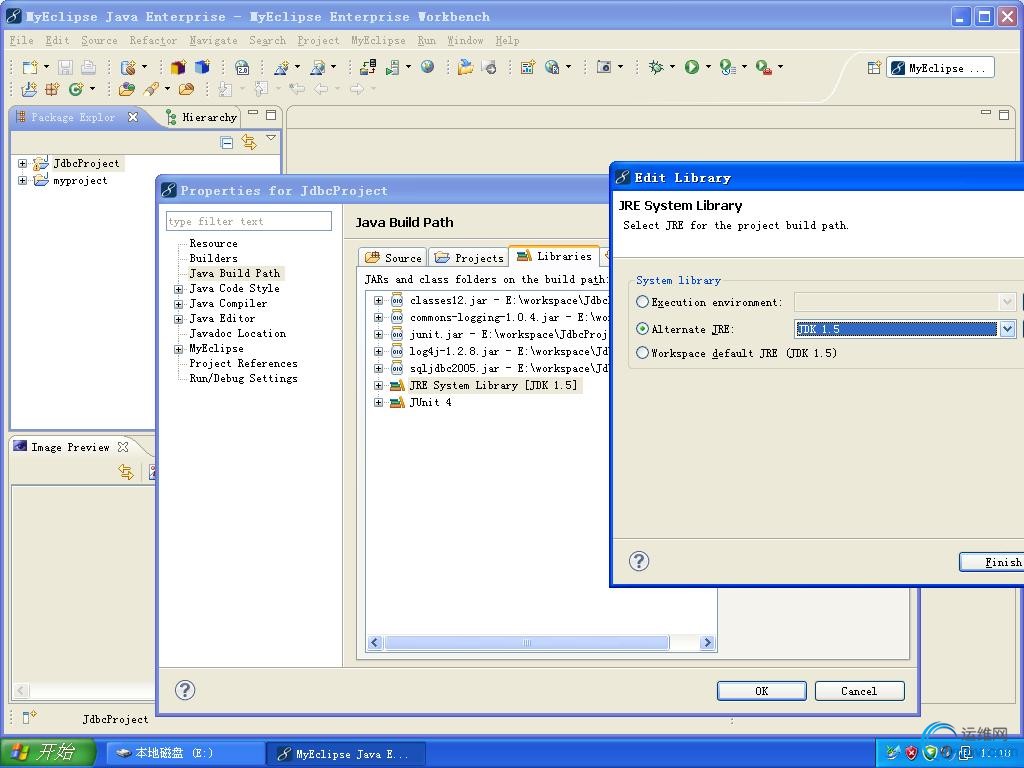The width and height of the screenshot is (1024, 768).
Task: Click the New Java Package icon
Action: pyautogui.click(x=52, y=89)
